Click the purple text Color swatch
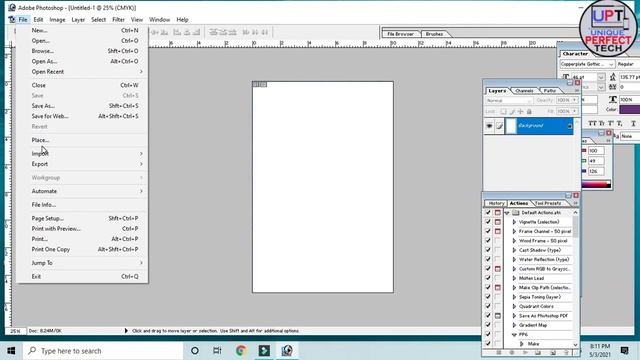640x360 pixels. point(630,109)
